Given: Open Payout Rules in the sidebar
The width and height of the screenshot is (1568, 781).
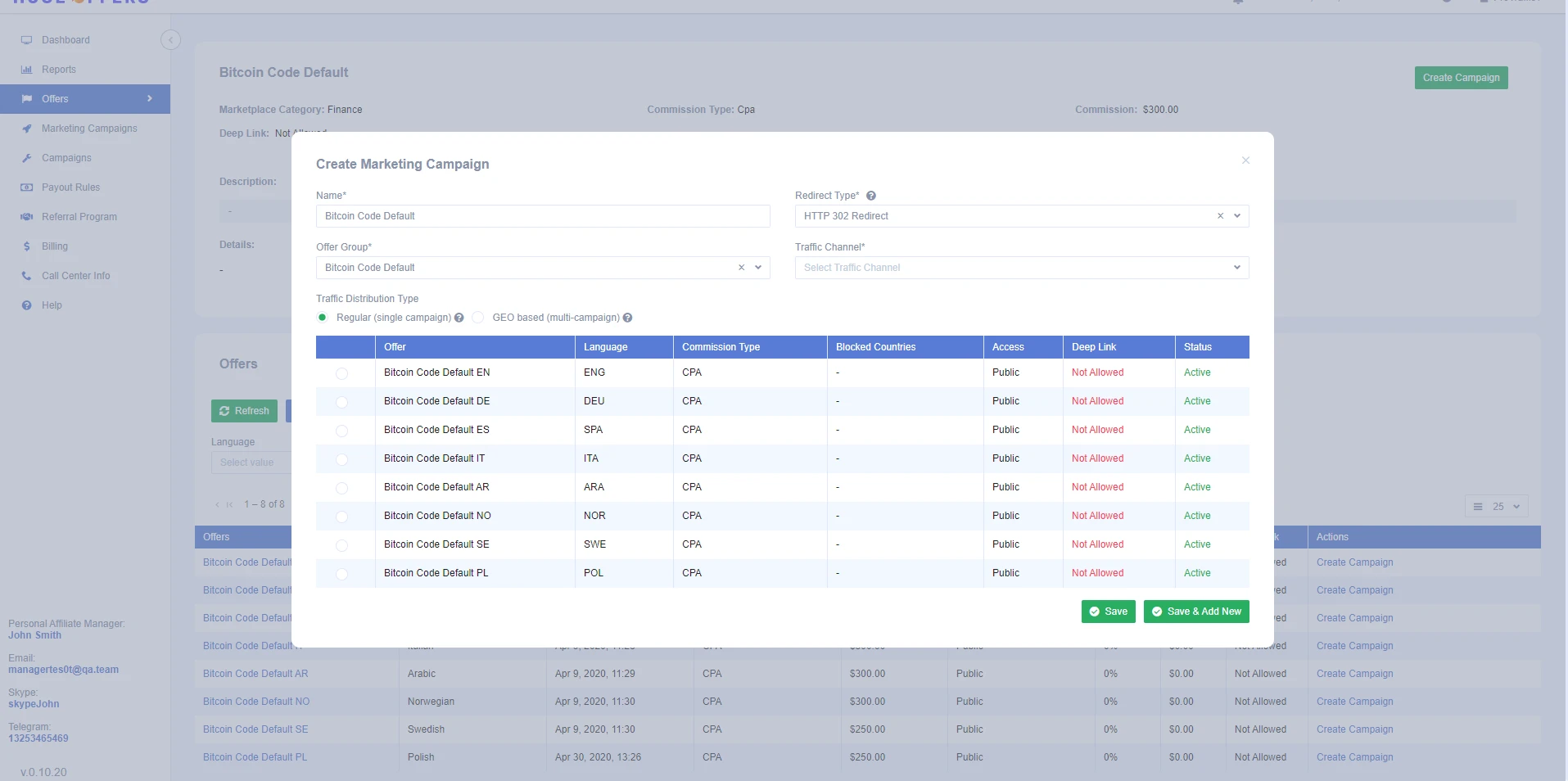Looking at the screenshot, I should point(70,187).
